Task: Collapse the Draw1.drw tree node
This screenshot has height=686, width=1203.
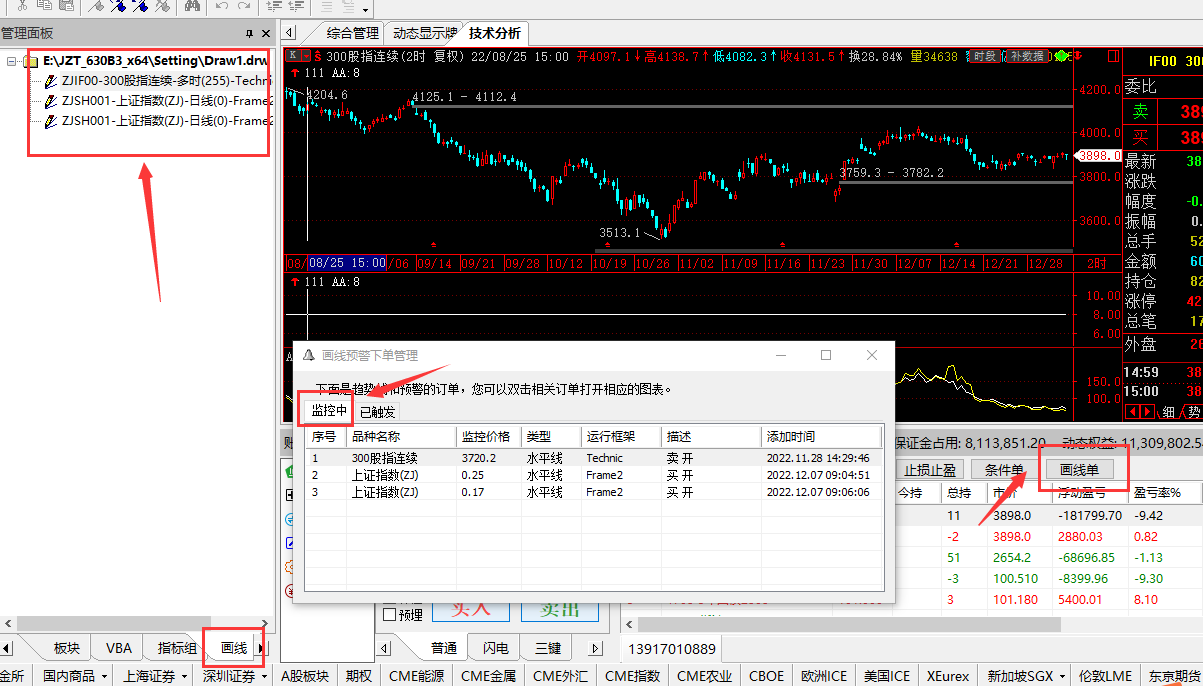Action: pyautogui.click(x=12, y=62)
